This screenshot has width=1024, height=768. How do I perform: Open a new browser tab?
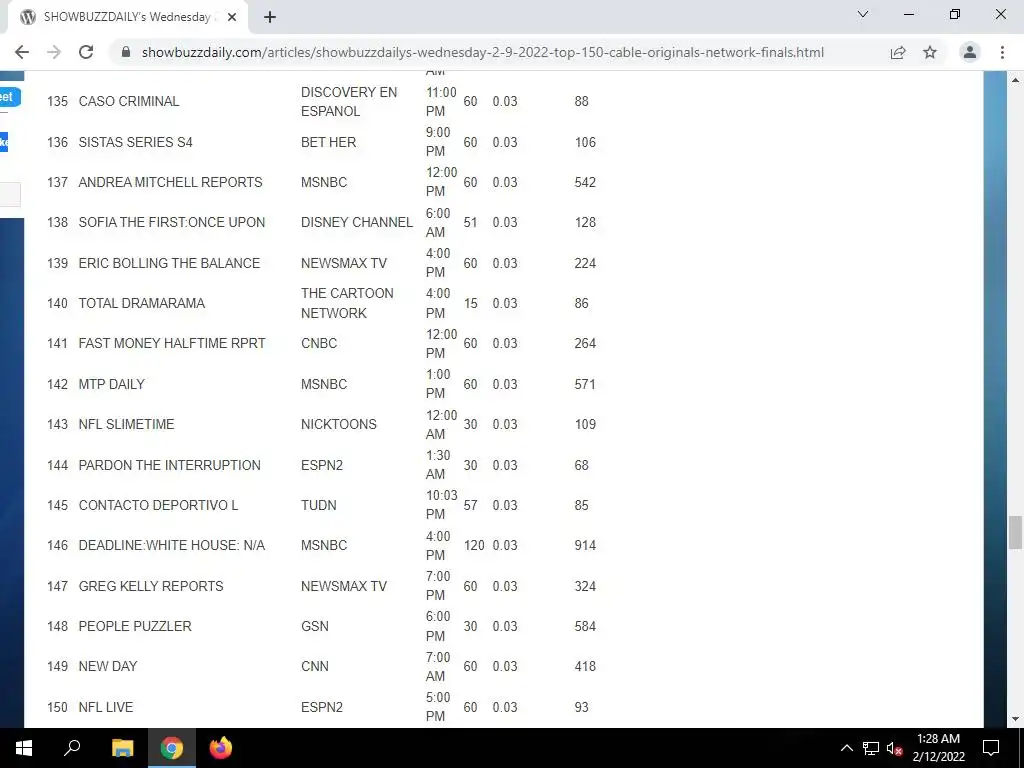[270, 18]
